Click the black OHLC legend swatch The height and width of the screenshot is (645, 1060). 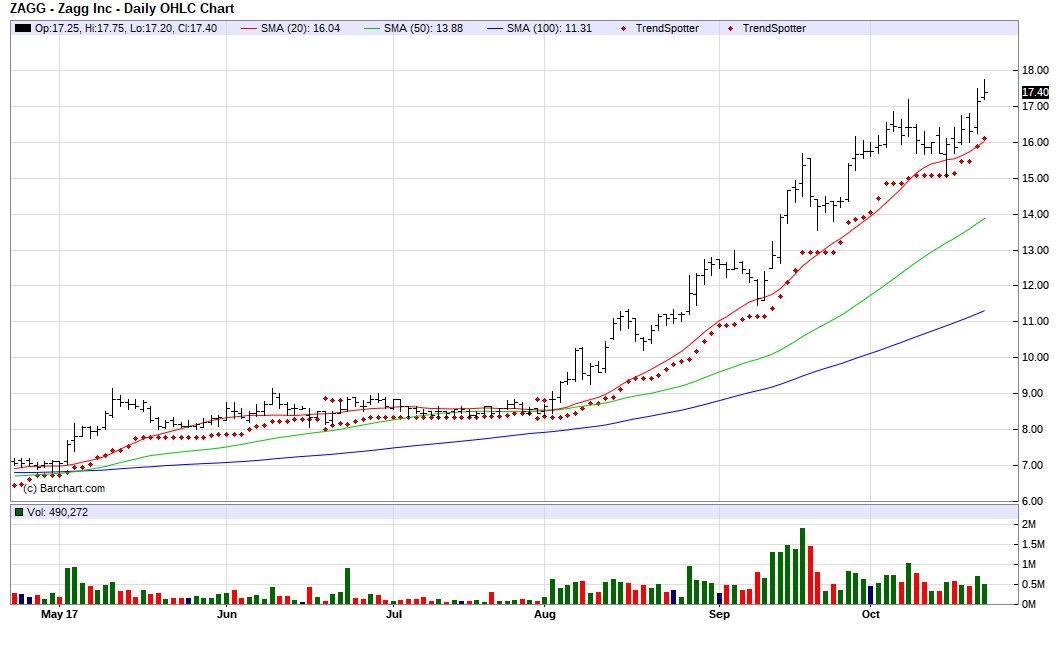pyautogui.click(x=22, y=28)
